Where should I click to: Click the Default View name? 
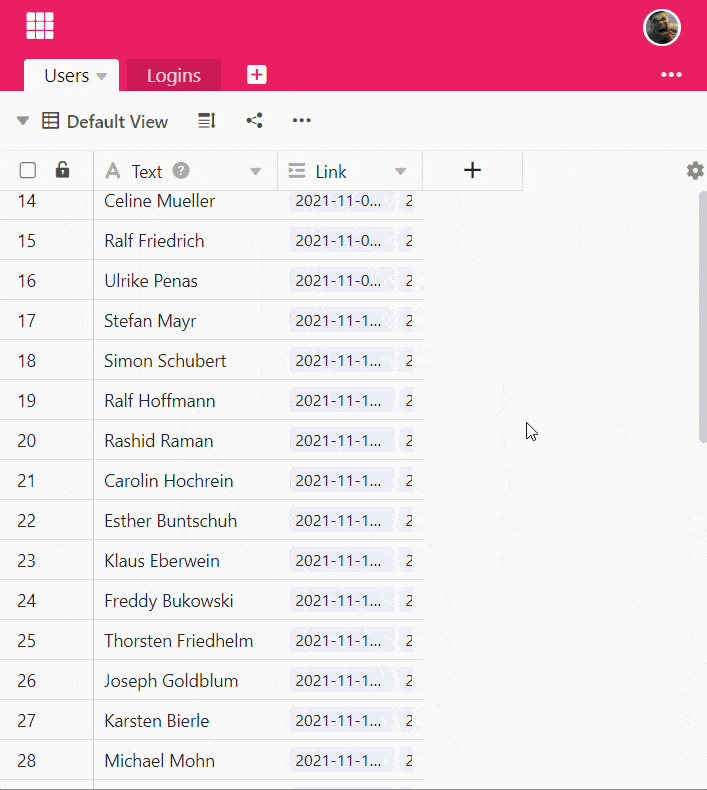point(117,121)
